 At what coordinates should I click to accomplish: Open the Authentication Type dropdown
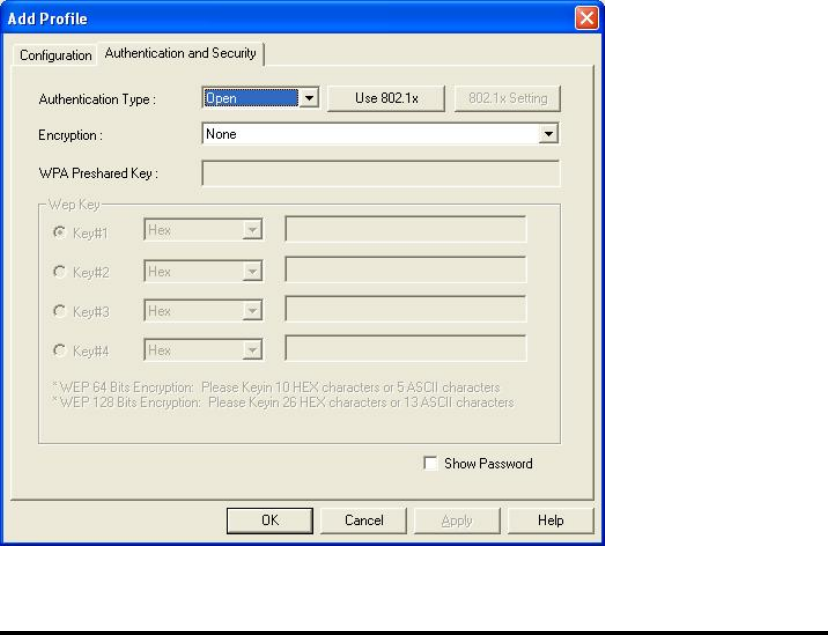point(260,98)
